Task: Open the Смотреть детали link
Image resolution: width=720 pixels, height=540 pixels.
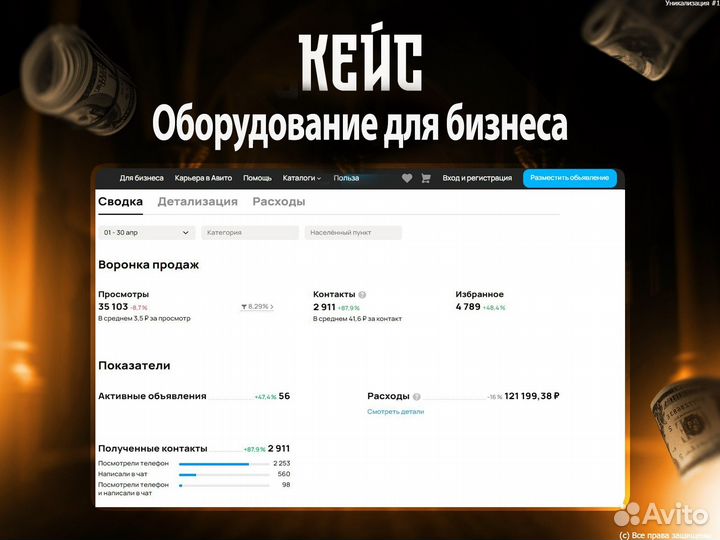Action: coord(395,412)
